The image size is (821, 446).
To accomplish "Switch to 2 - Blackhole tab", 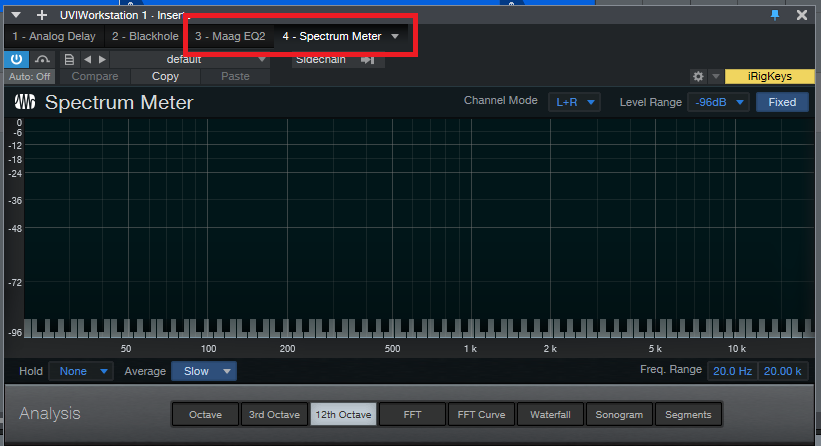I will pyautogui.click(x=145, y=36).
